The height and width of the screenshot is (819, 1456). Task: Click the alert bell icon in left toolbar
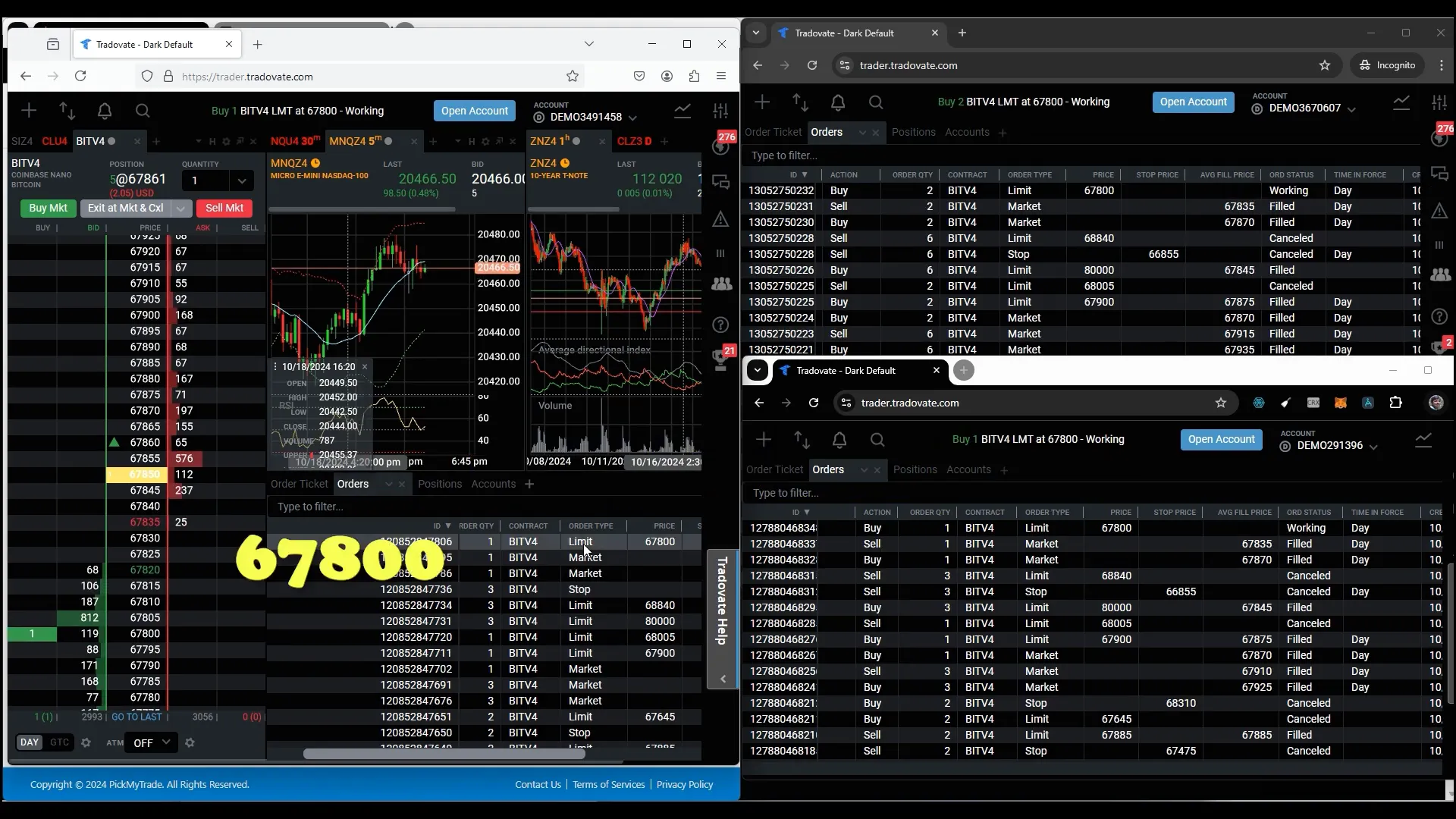[104, 110]
